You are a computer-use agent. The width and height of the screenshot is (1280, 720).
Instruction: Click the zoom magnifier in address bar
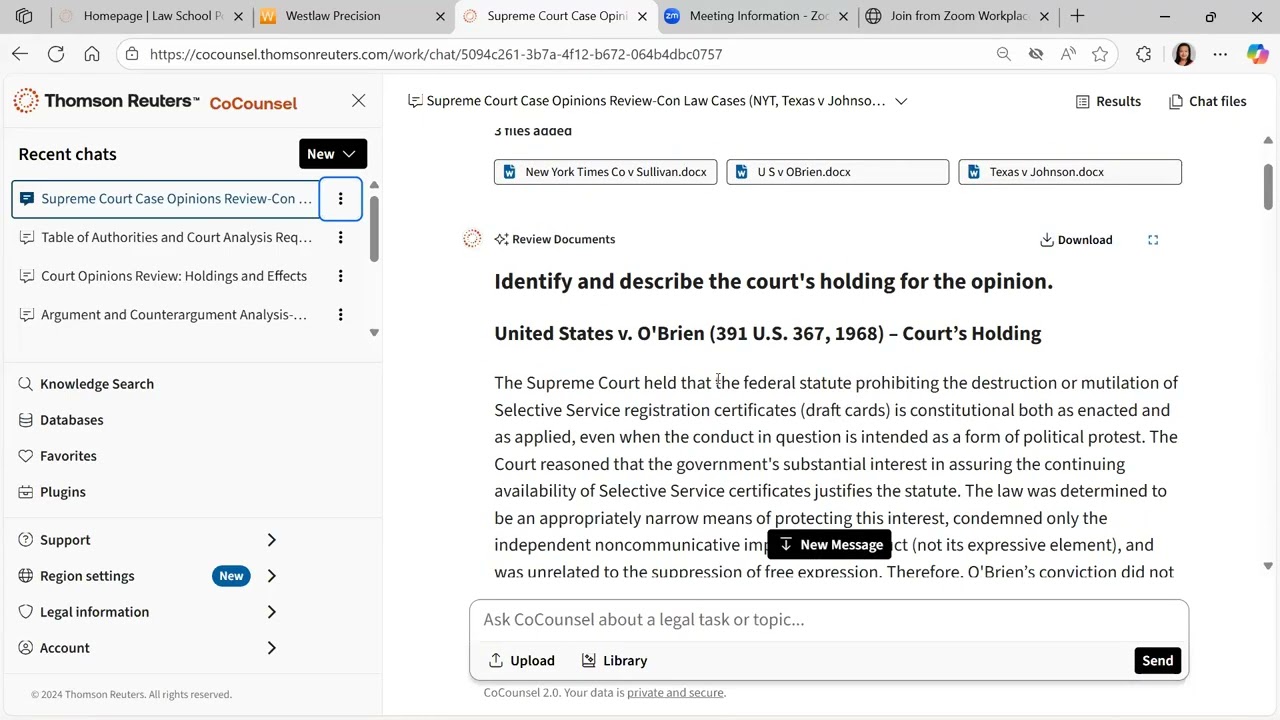click(1004, 54)
